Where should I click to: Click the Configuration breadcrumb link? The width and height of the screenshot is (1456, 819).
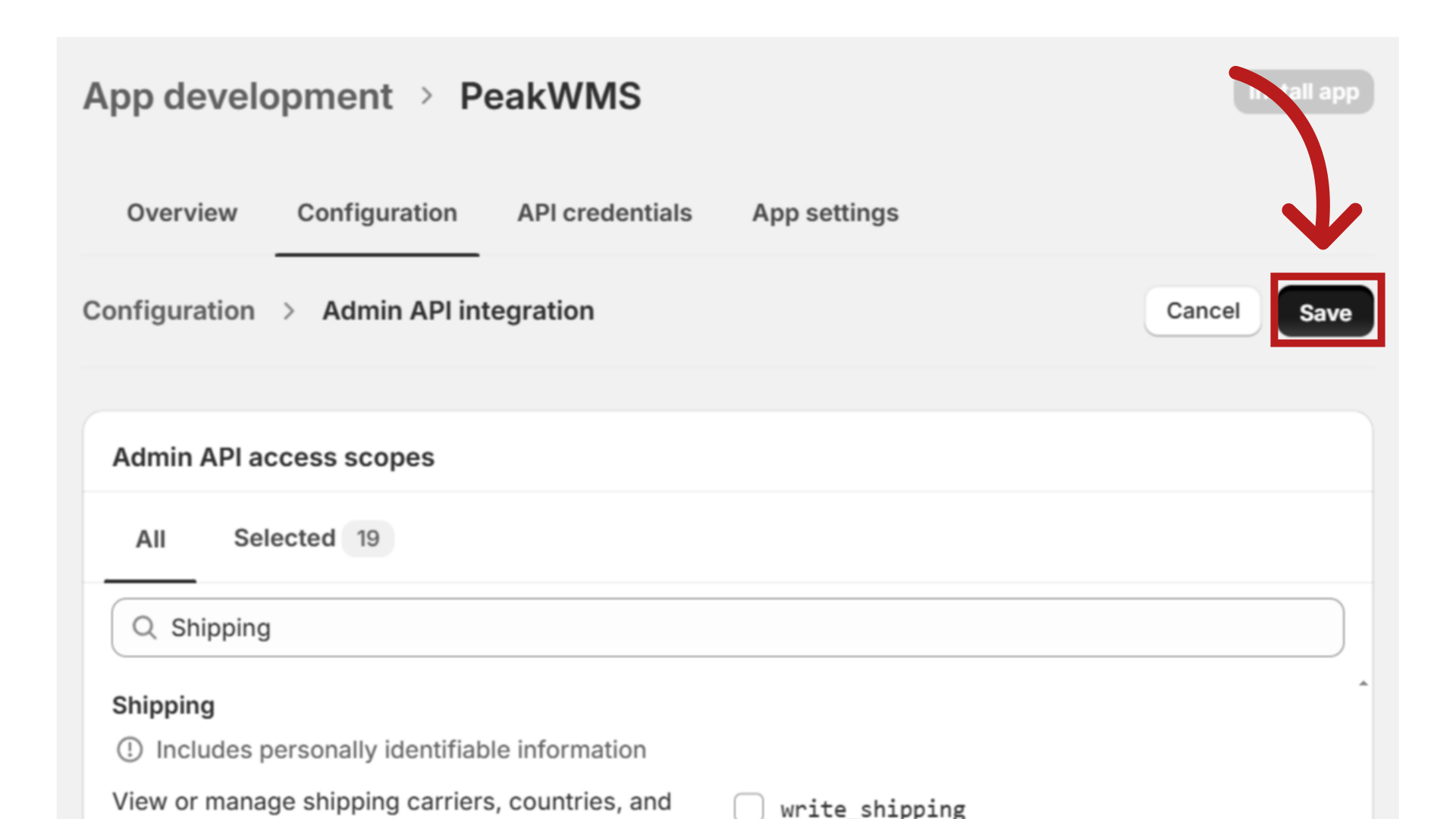pyautogui.click(x=168, y=311)
